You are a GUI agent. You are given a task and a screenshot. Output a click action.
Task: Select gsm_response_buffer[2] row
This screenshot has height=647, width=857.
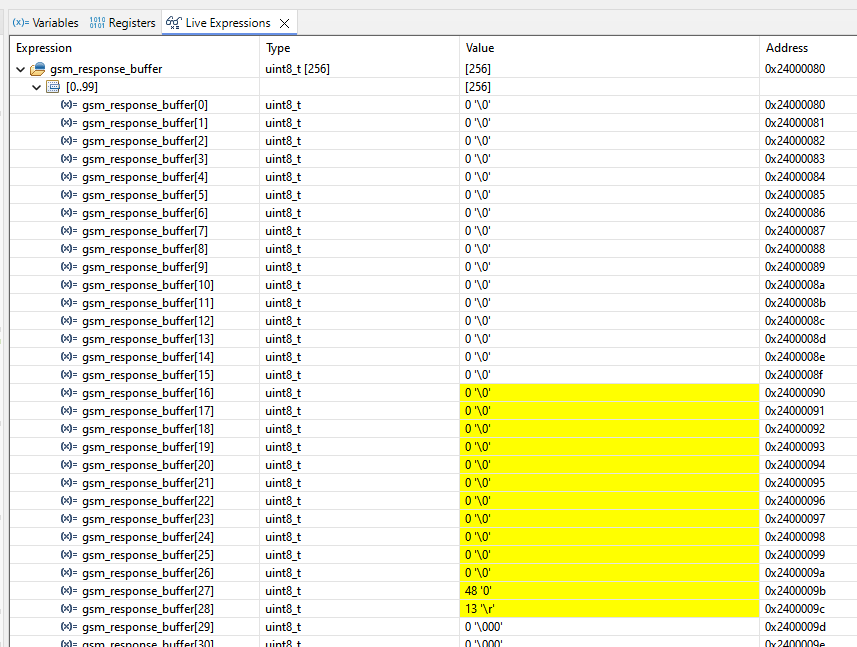433,141
